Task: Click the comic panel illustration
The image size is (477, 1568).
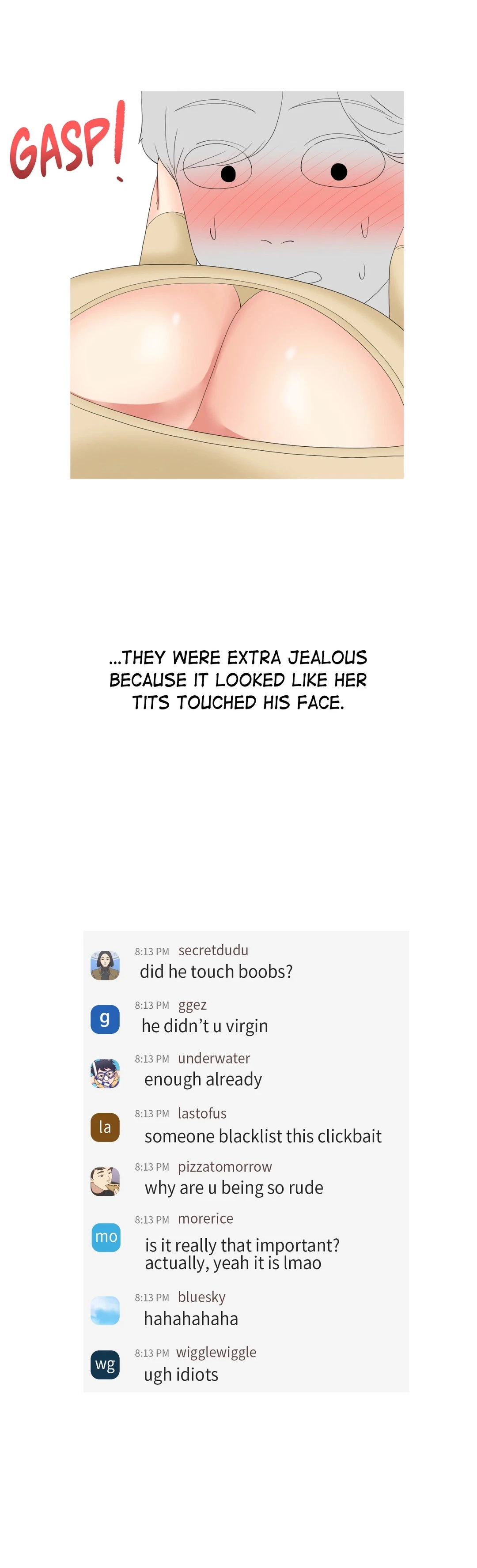Action: (x=237, y=285)
